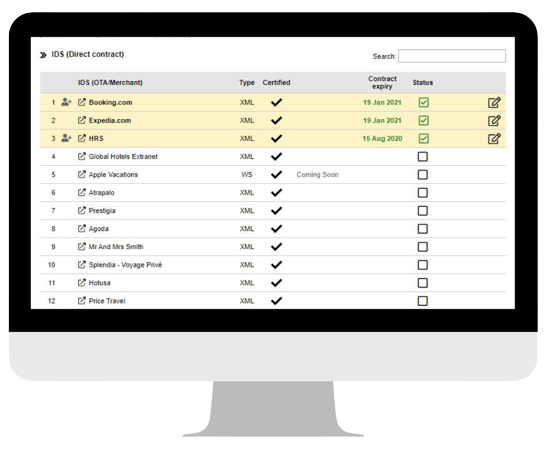Uncheck the HRS status checkbox
Viewport: 553px width, 451px height.
point(423,139)
